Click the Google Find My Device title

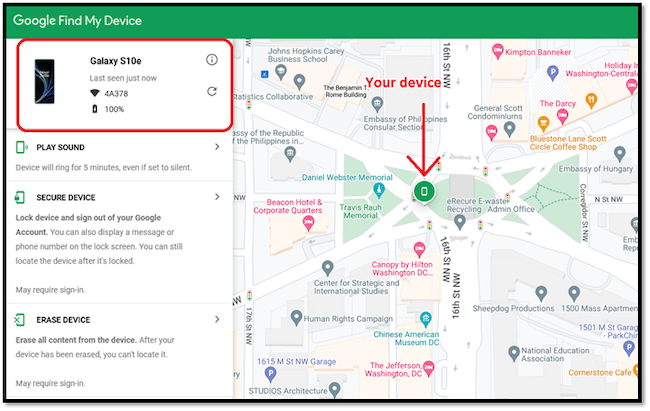pos(78,21)
